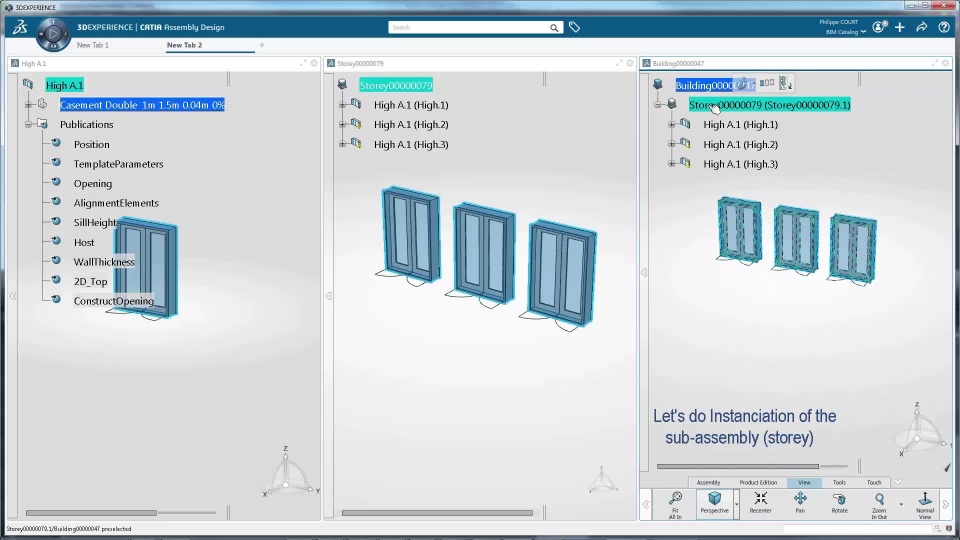Click the Opening publication icon
960x540 pixels.
coord(56,182)
